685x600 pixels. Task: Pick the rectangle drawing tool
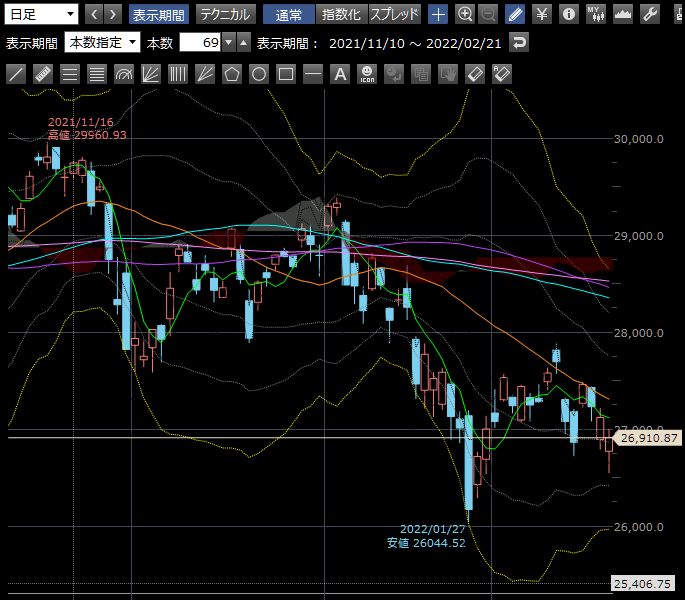click(x=285, y=74)
